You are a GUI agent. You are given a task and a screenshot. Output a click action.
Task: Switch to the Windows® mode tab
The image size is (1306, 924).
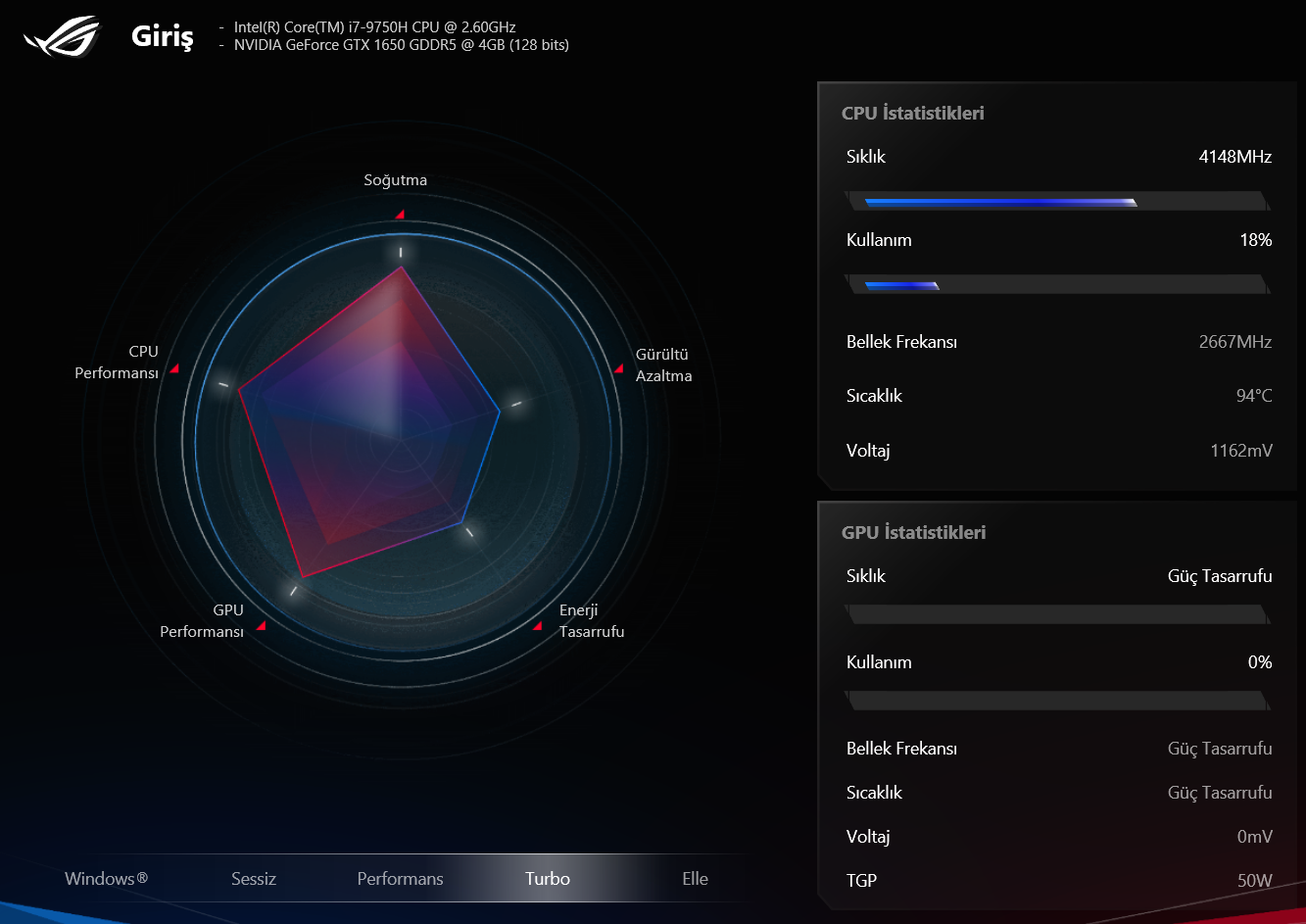[107, 879]
